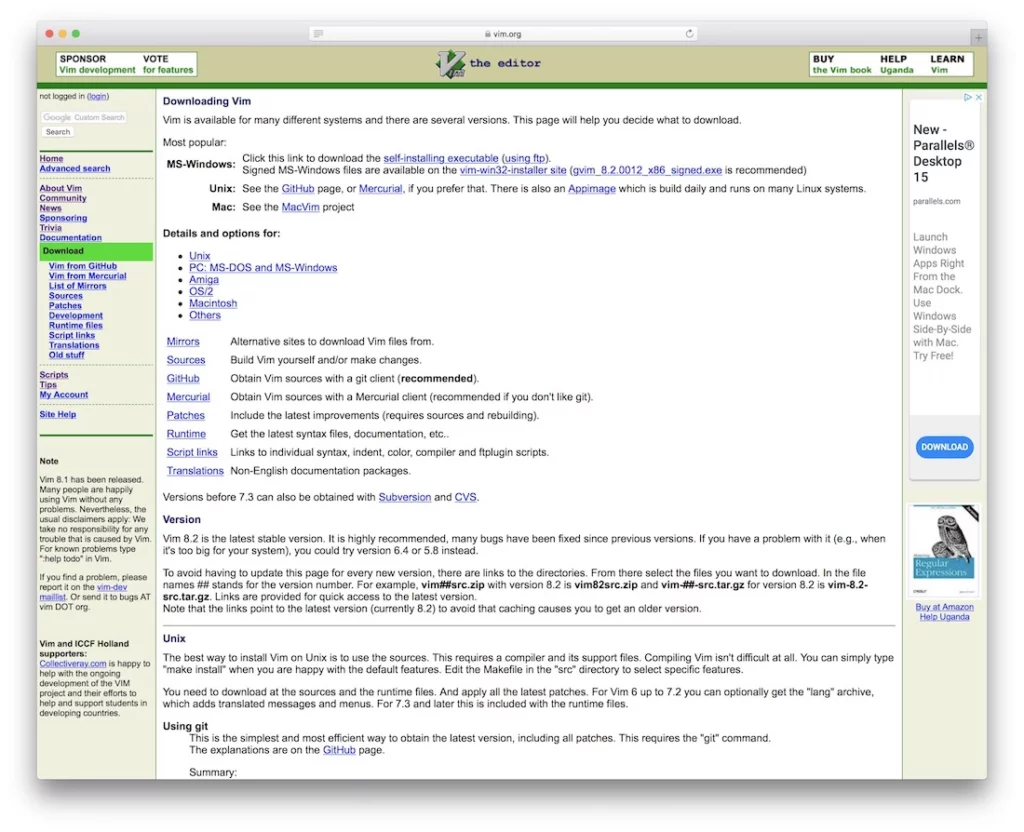Select the highlighted Download sidebar item

(96, 251)
